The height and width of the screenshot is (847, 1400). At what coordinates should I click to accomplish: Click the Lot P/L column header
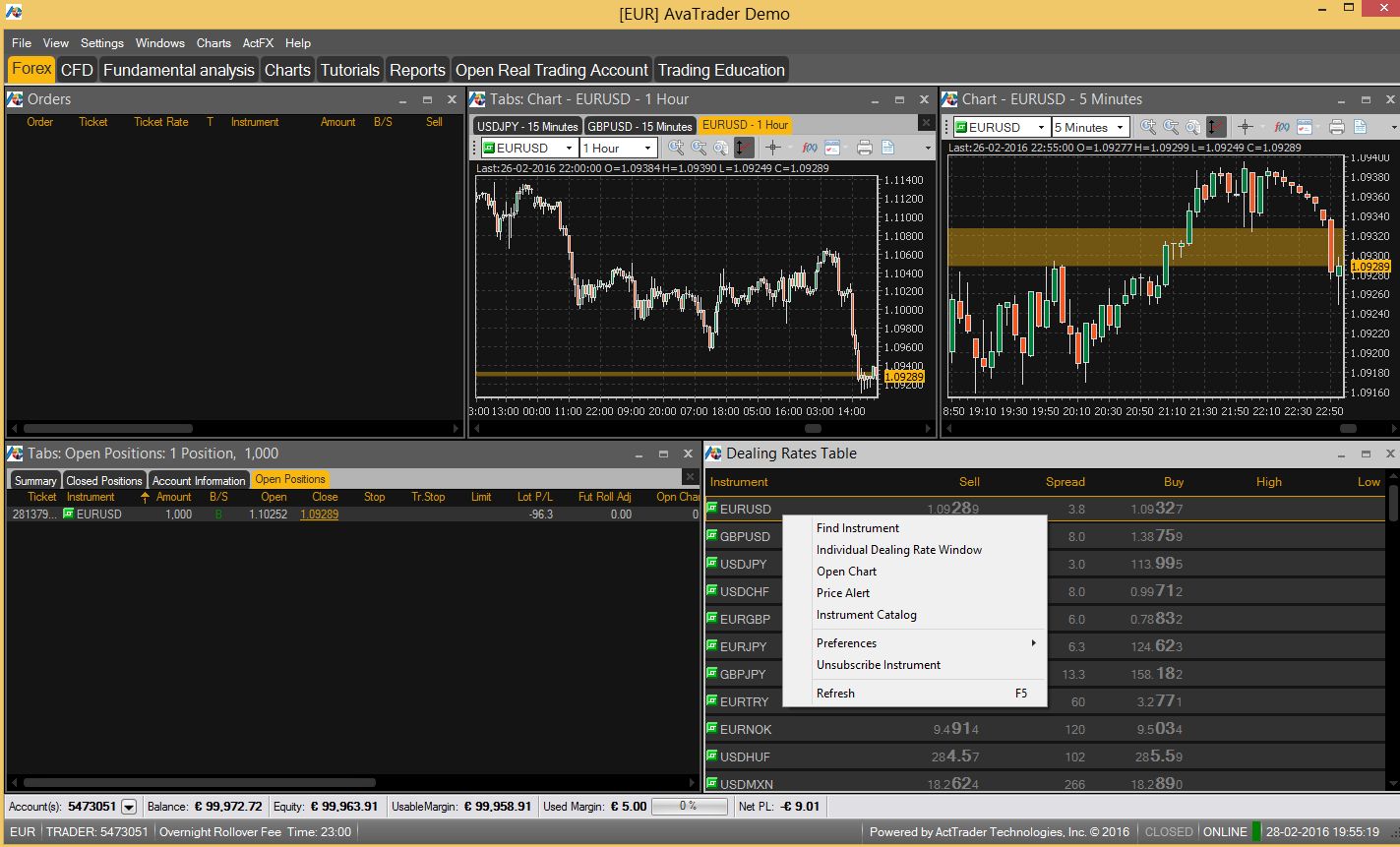[535, 497]
